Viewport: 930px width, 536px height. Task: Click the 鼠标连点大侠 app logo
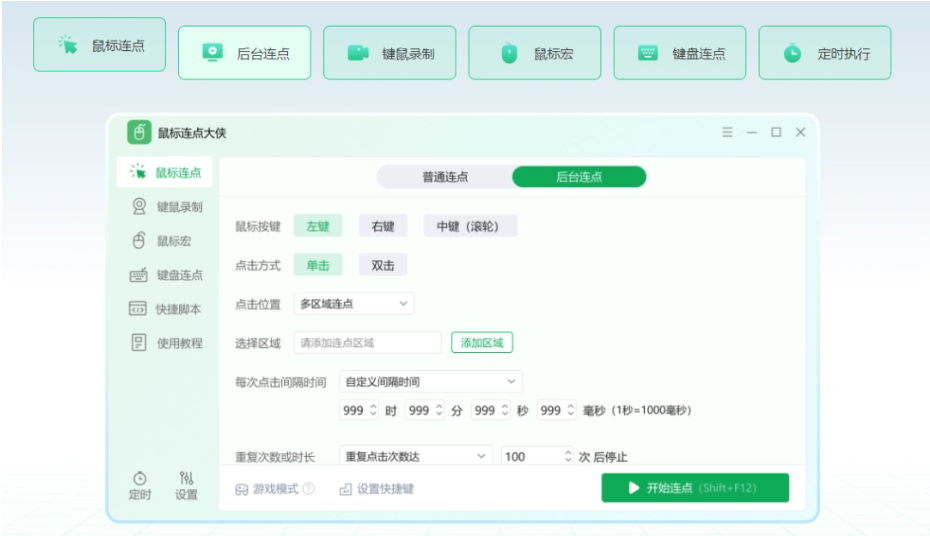point(139,132)
